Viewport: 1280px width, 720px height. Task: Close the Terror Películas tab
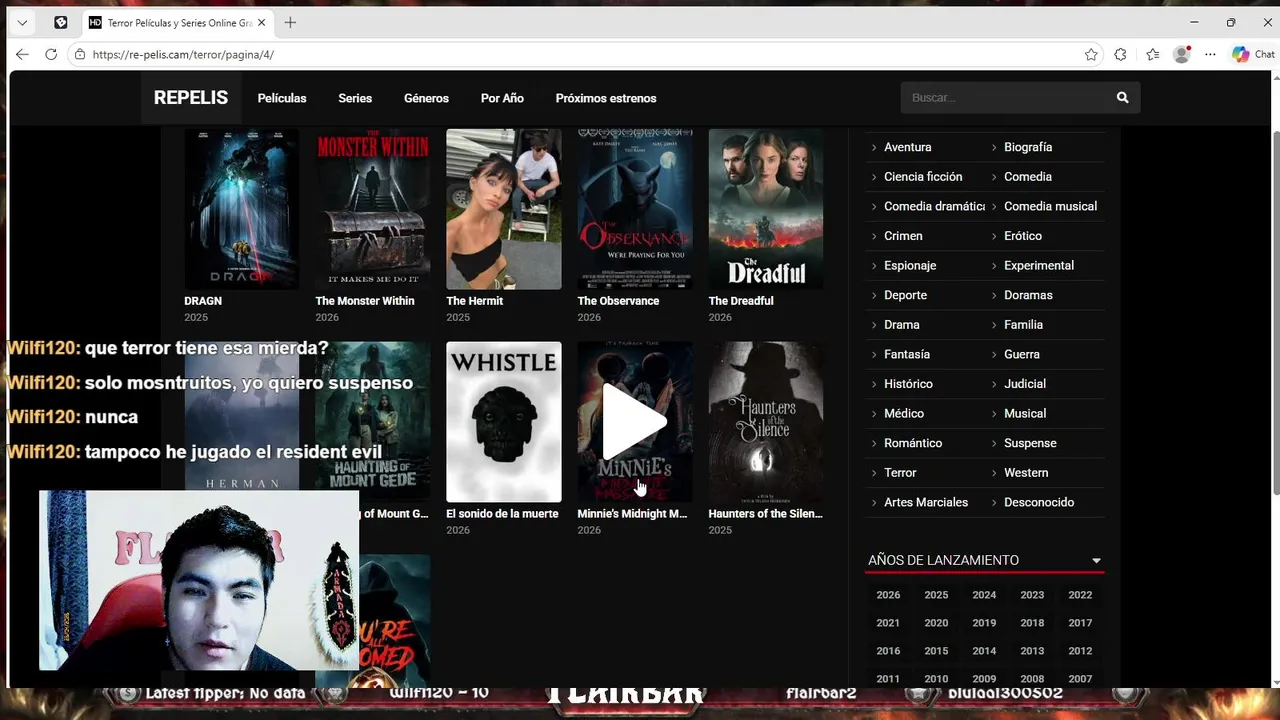pos(261,22)
